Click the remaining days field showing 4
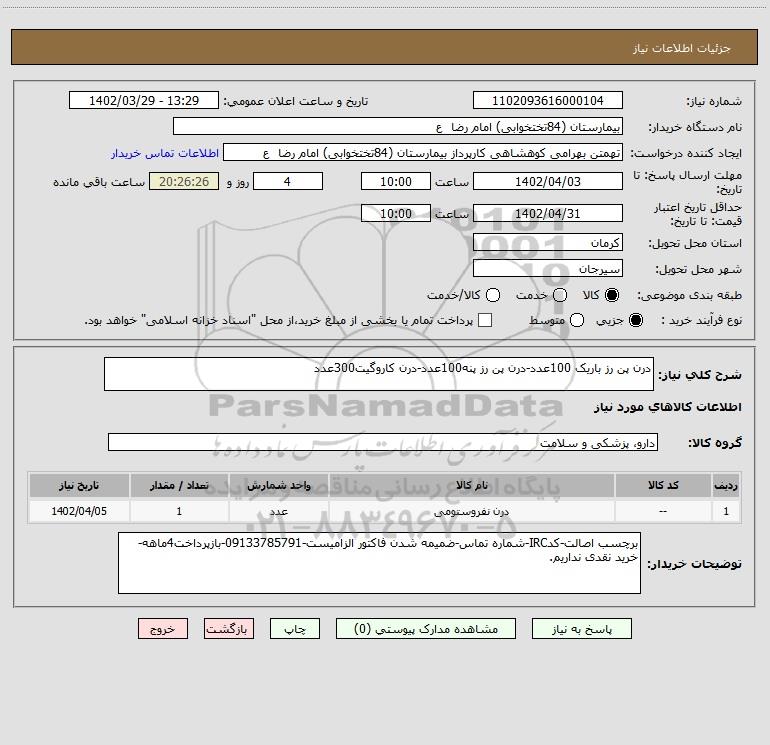Image resolution: width=770 pixels, height=745 pixels. point(288,181)
